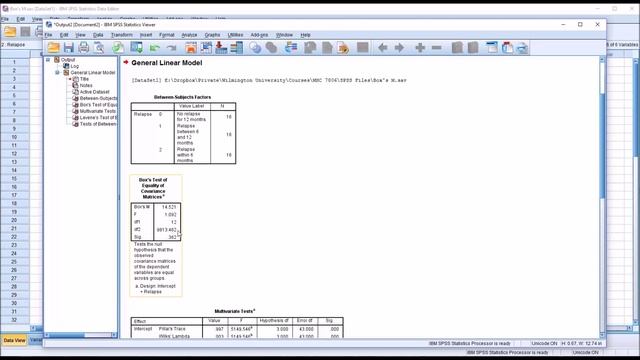
Task: Demote the item with the right arrow icon
Action: [x=399, y=48]
